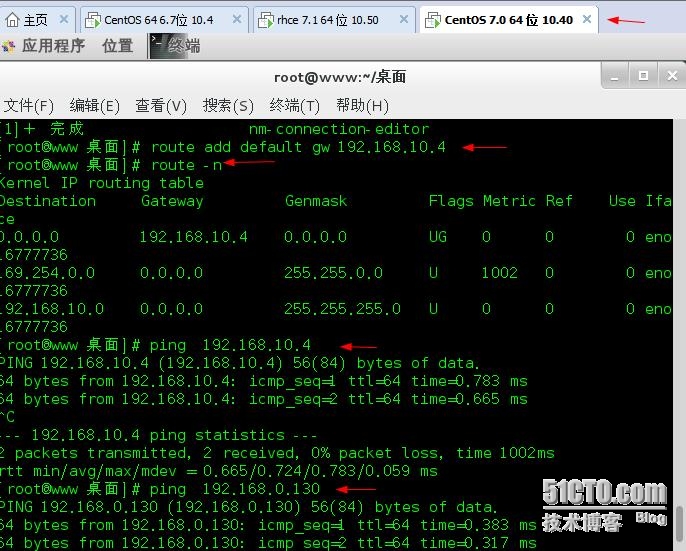Click 'Kernel IP routing table' line
The width and height of the screenshot is (686, 551).
(x=102, y=183)
